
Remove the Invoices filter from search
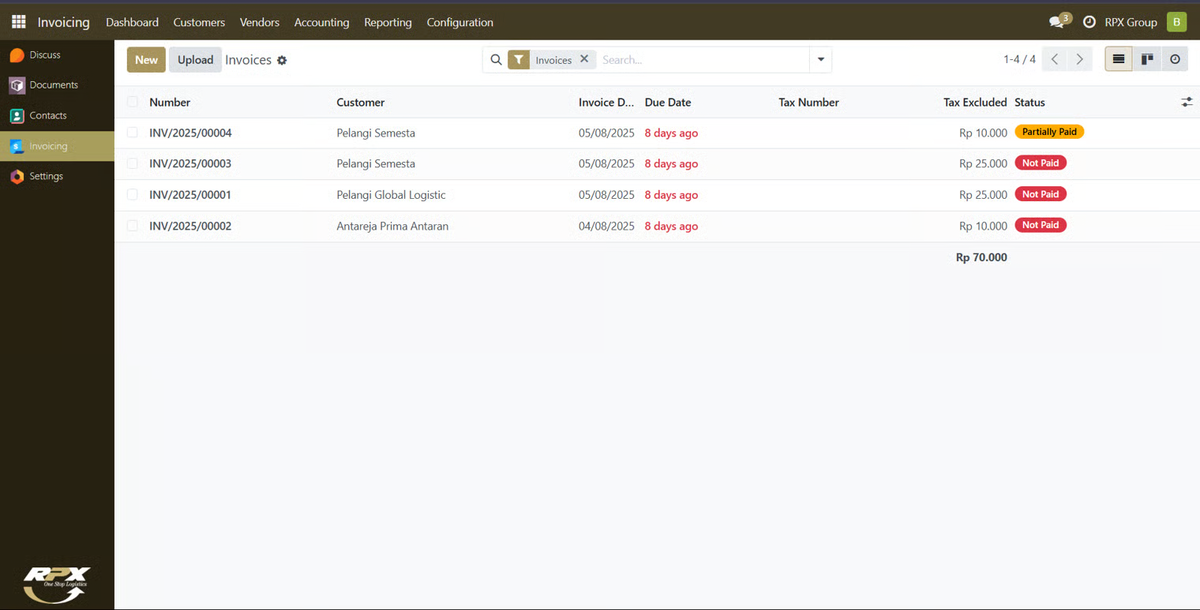click(x=585, y=59)
